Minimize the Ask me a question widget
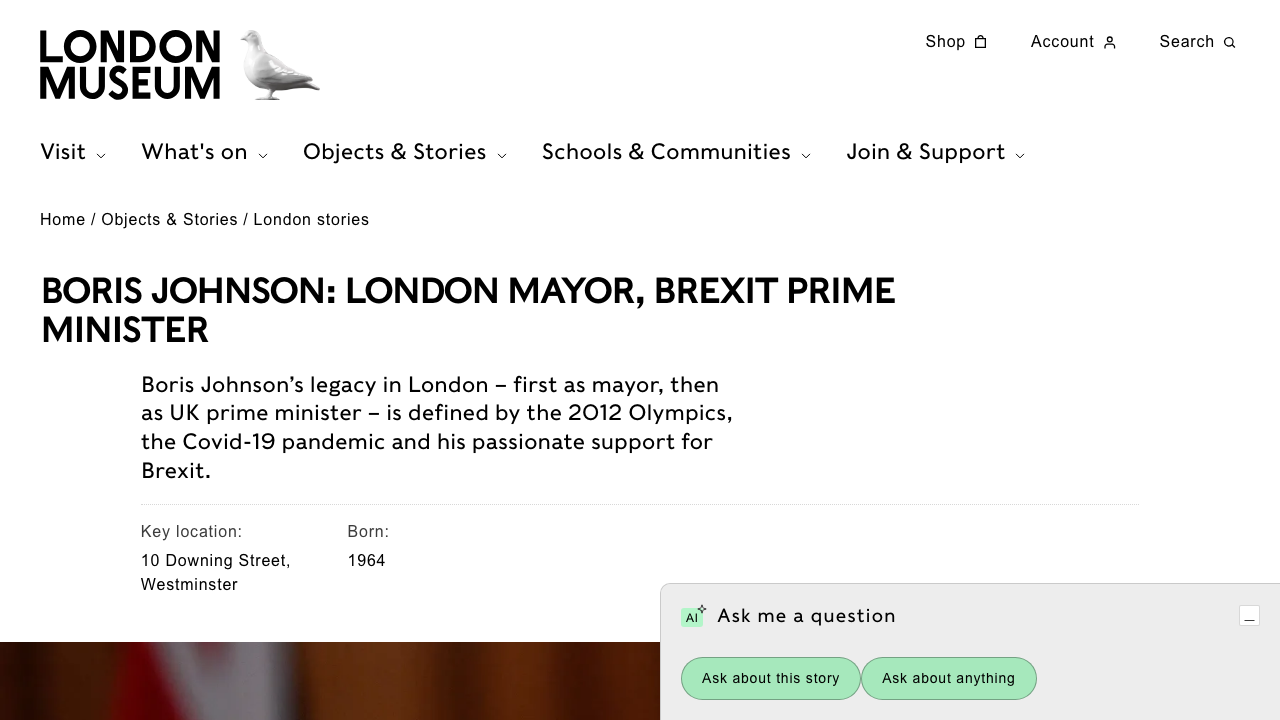The image size is (1280, 720). pyautogui.click(x=1249, y=616)
